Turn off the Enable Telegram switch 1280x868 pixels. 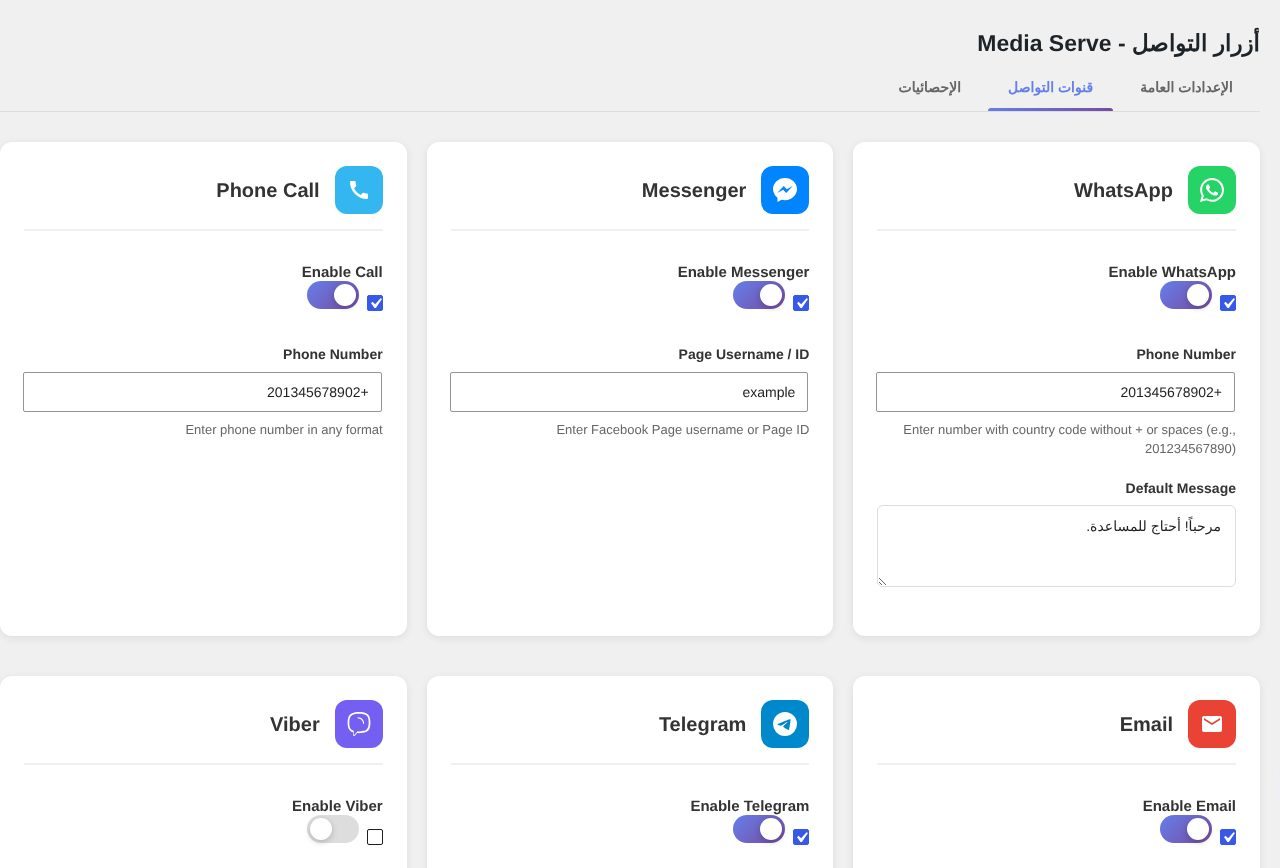pos(759,829)
